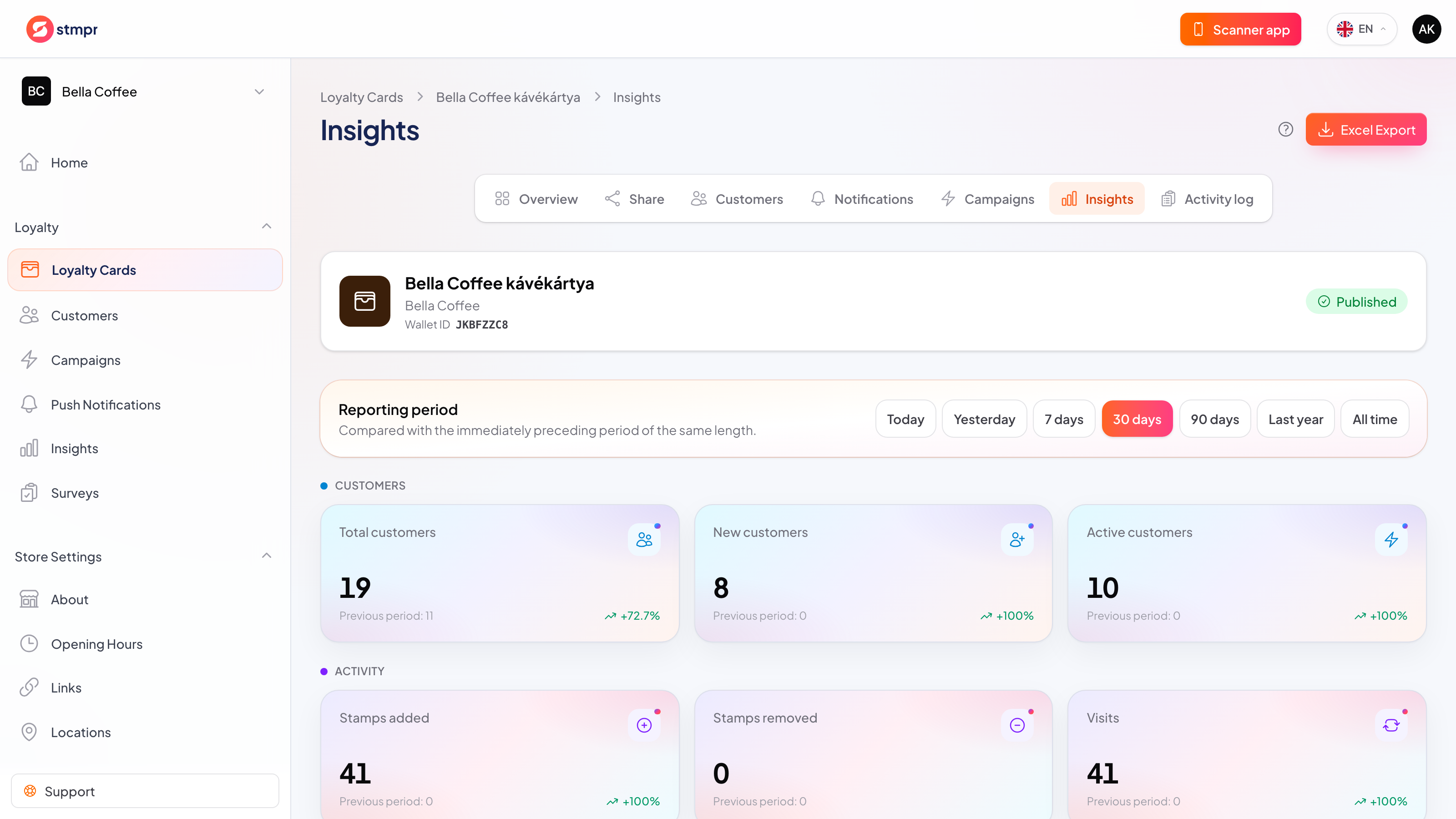Viewport: 1456px width, 819px height.
Task: Click the New customers add-user icon
Action: (x=1017, y=540)
